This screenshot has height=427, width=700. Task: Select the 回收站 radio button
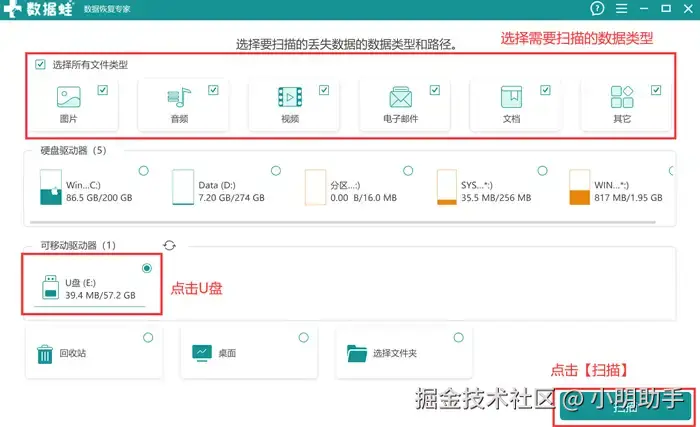tap(148, 338)
